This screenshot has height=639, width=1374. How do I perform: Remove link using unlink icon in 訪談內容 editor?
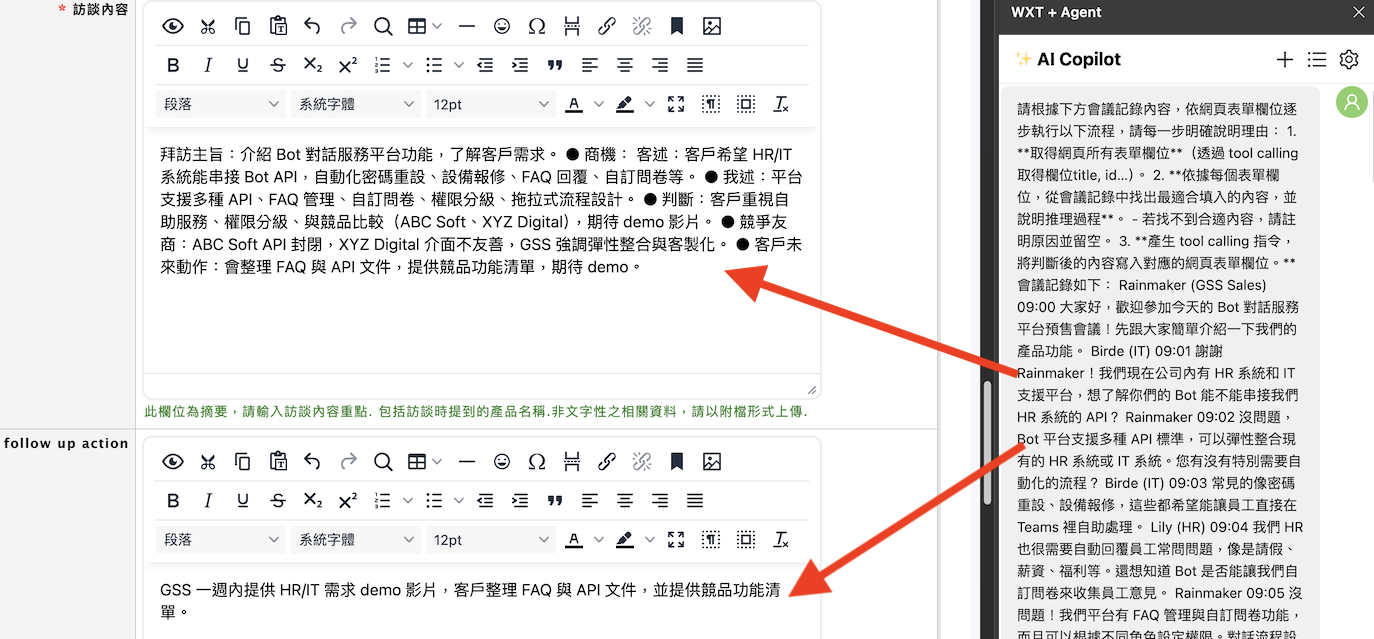tap(642, 27)
